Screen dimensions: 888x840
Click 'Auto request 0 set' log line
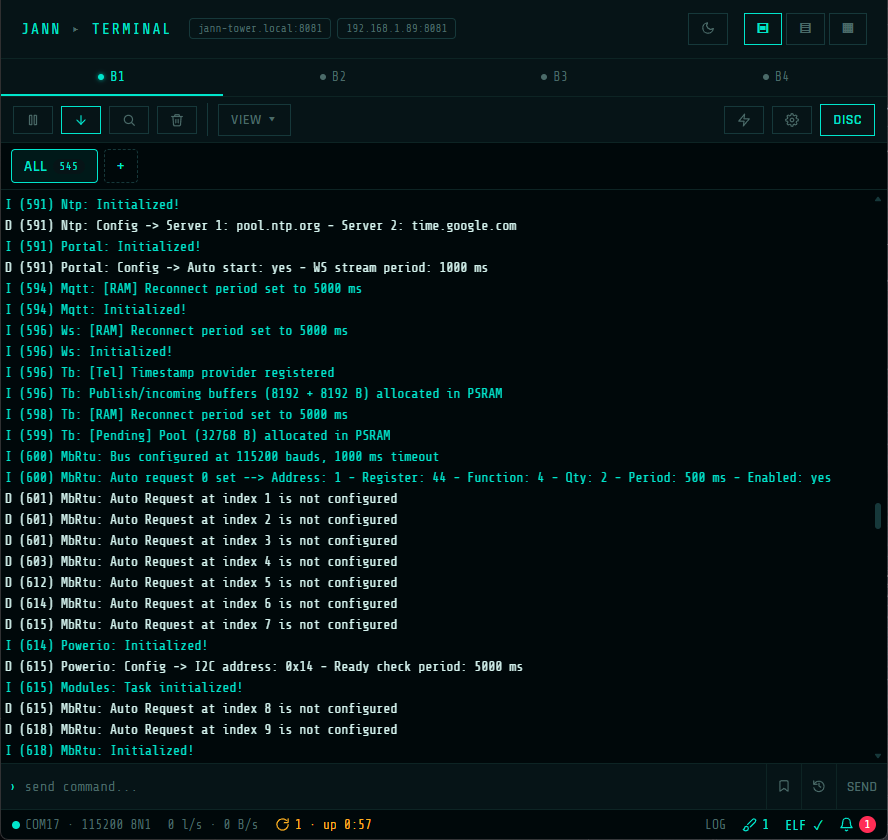coord(418,477)
